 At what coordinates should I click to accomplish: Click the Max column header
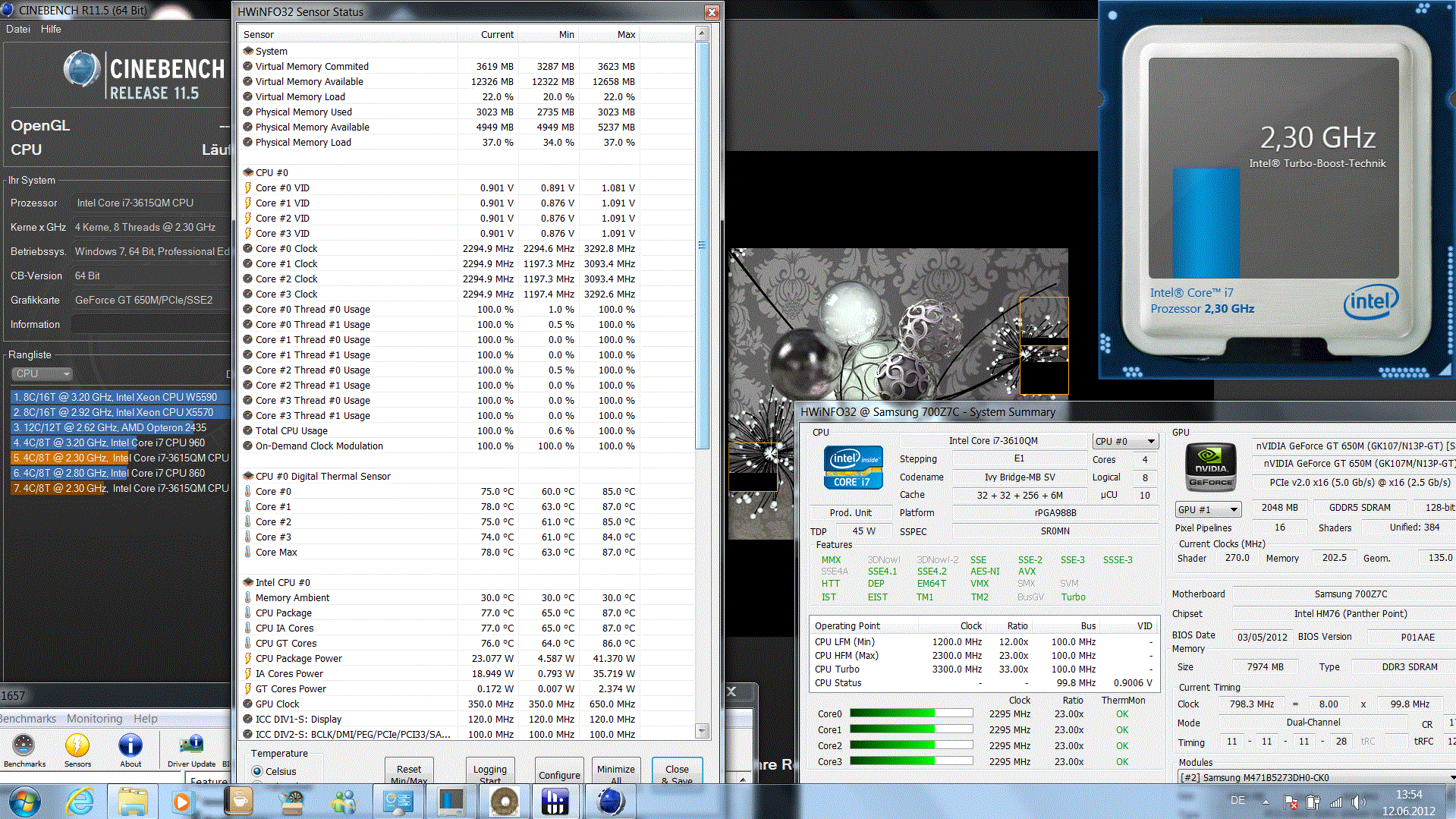(x=609, y=34)
